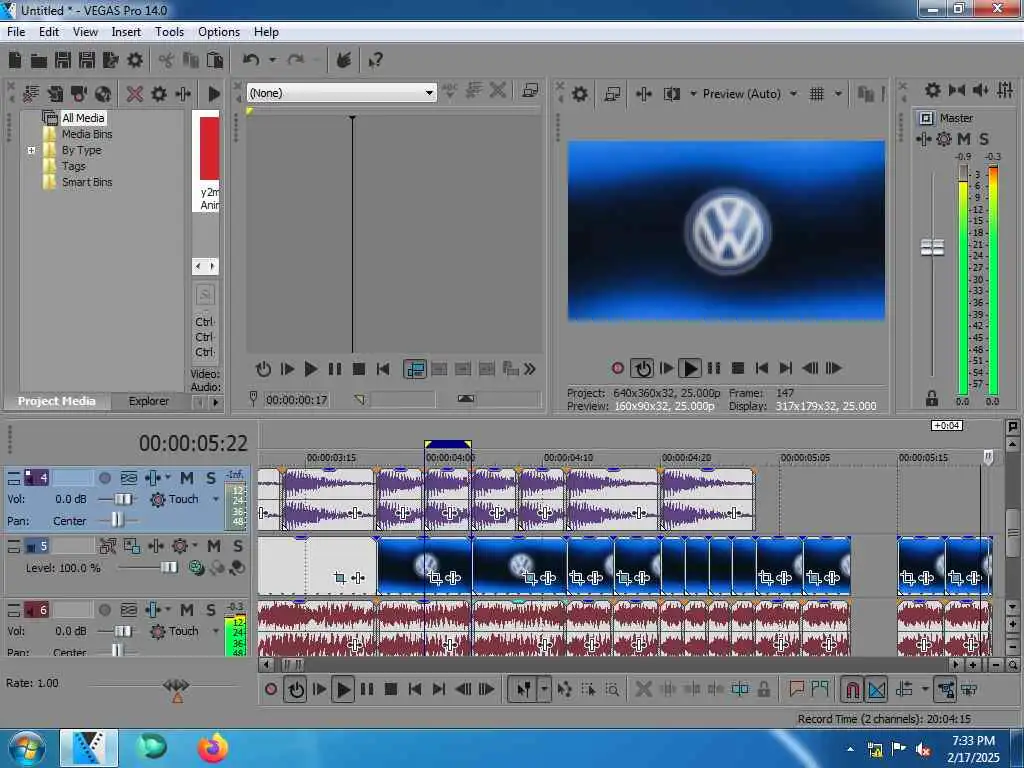Open the Edit menu
The width and height of the screenshot is (1024, 768).
49,32
